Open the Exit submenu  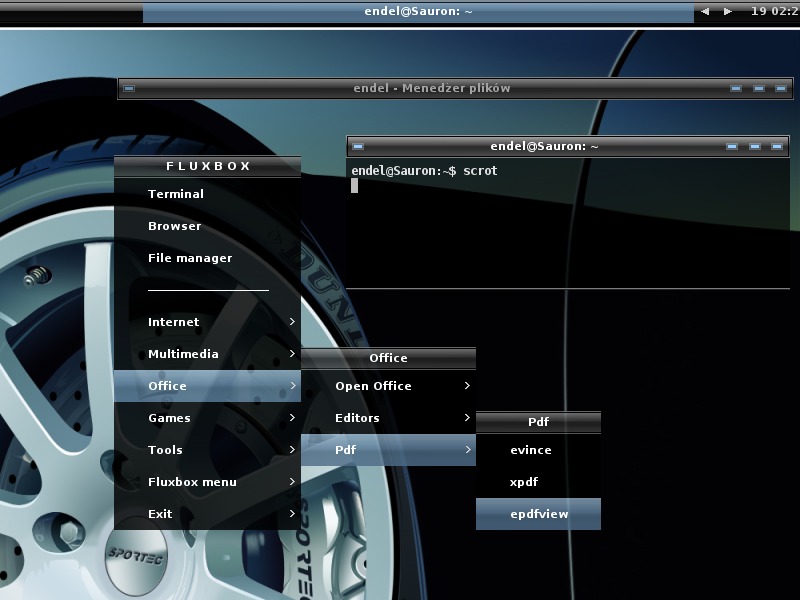pos(207,514)
